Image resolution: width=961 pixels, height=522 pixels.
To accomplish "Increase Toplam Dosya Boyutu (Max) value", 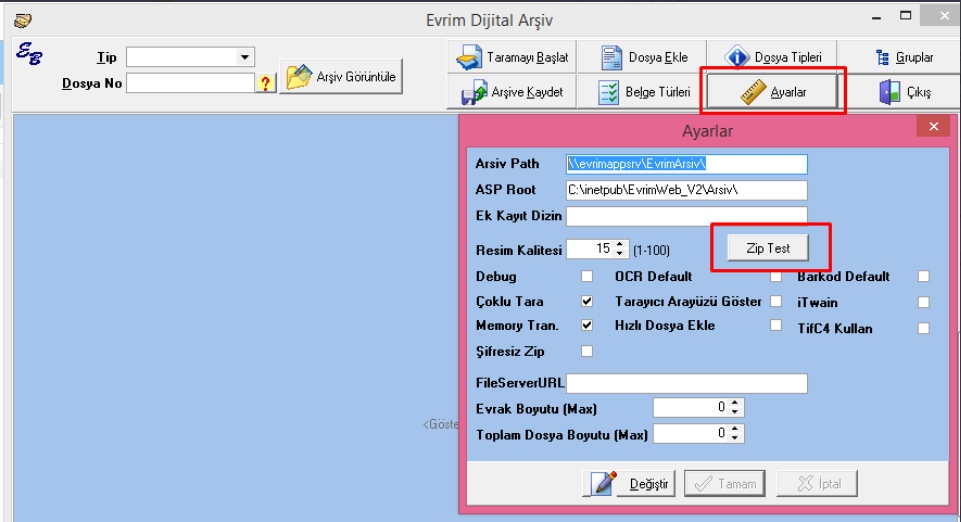I will pyautogui.click(x=735, y=429).
